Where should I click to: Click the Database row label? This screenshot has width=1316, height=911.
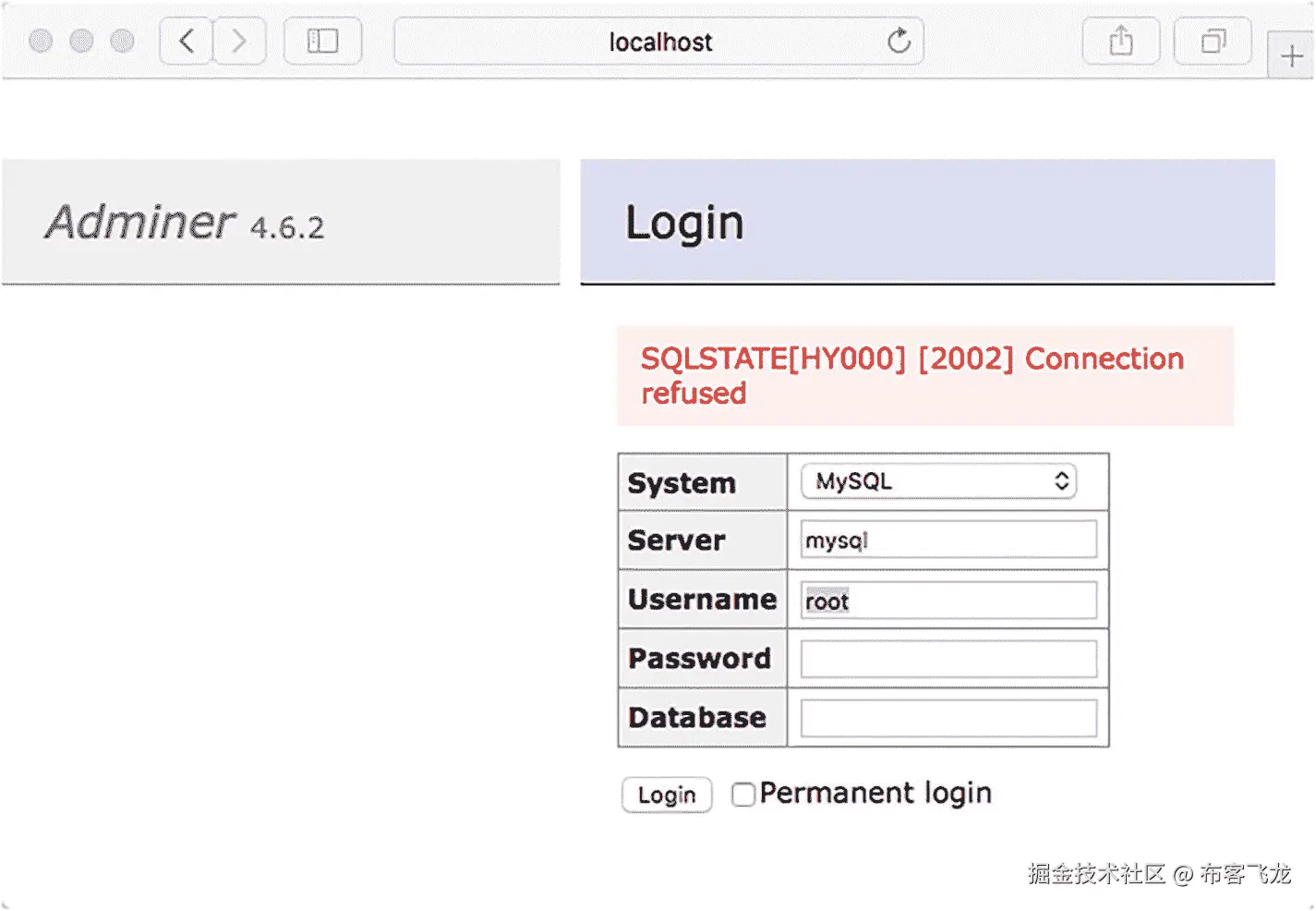[697, 718]
